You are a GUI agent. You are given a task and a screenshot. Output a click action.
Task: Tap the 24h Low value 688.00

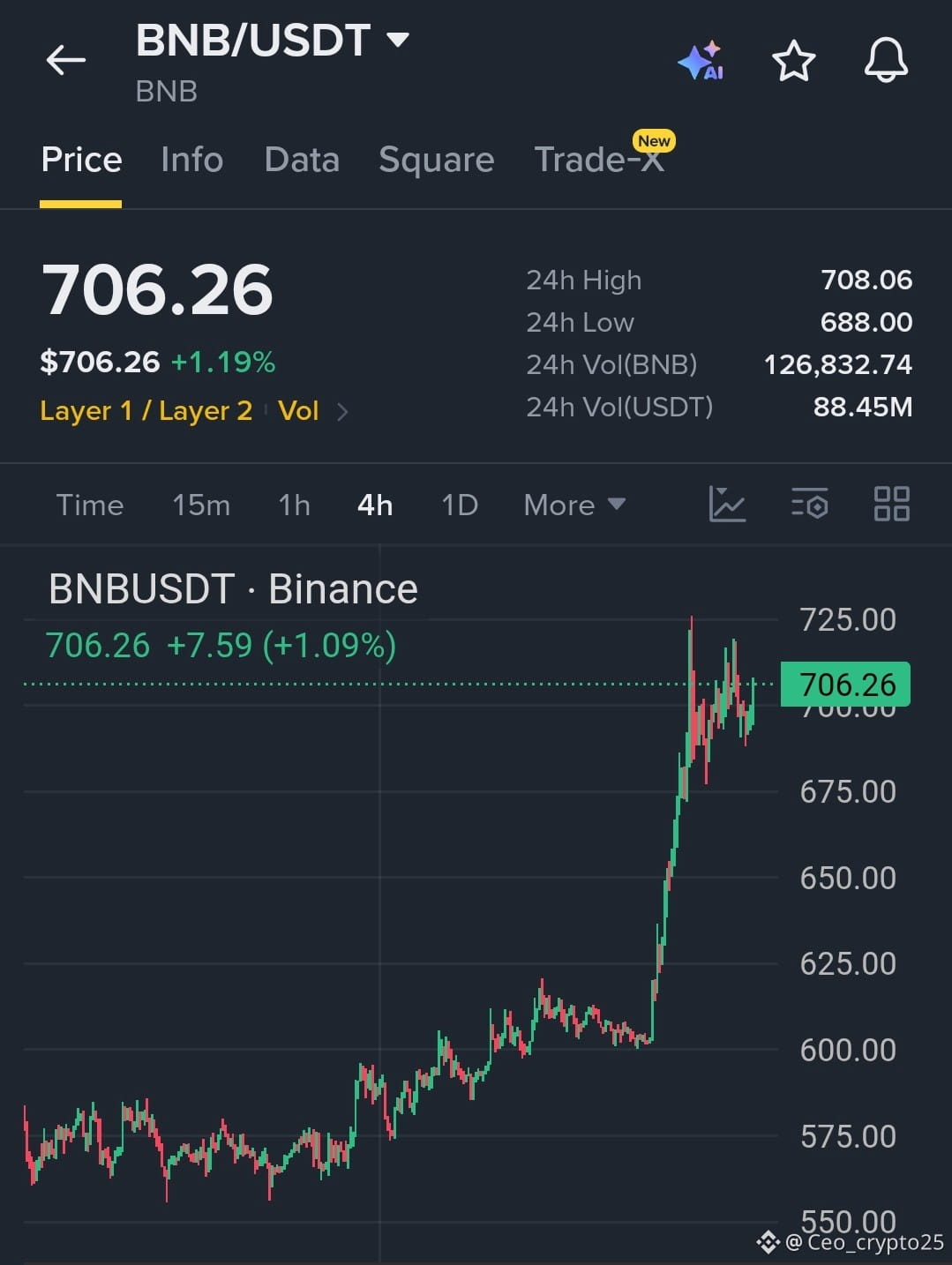[x=866, y=323]
